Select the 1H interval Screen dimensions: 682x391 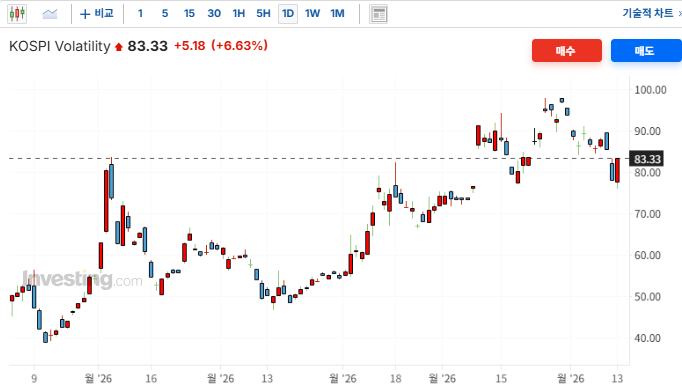[x=239, y=13]
